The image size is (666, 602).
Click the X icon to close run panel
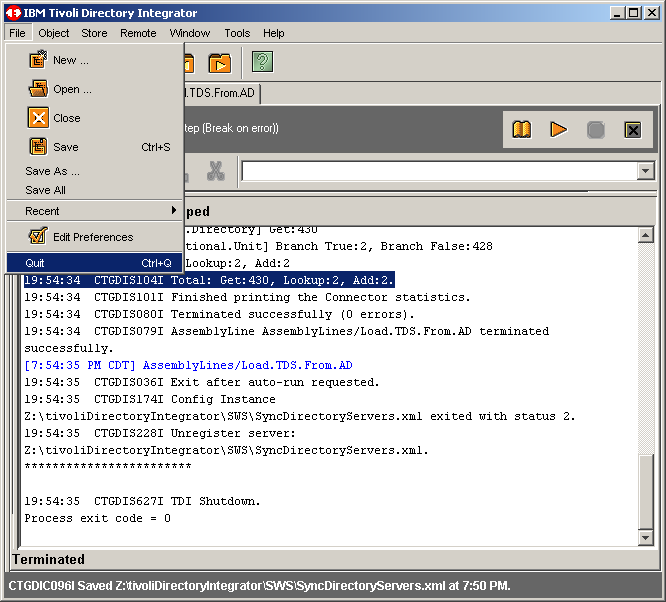pyautogui.click(x=632, y=130)
